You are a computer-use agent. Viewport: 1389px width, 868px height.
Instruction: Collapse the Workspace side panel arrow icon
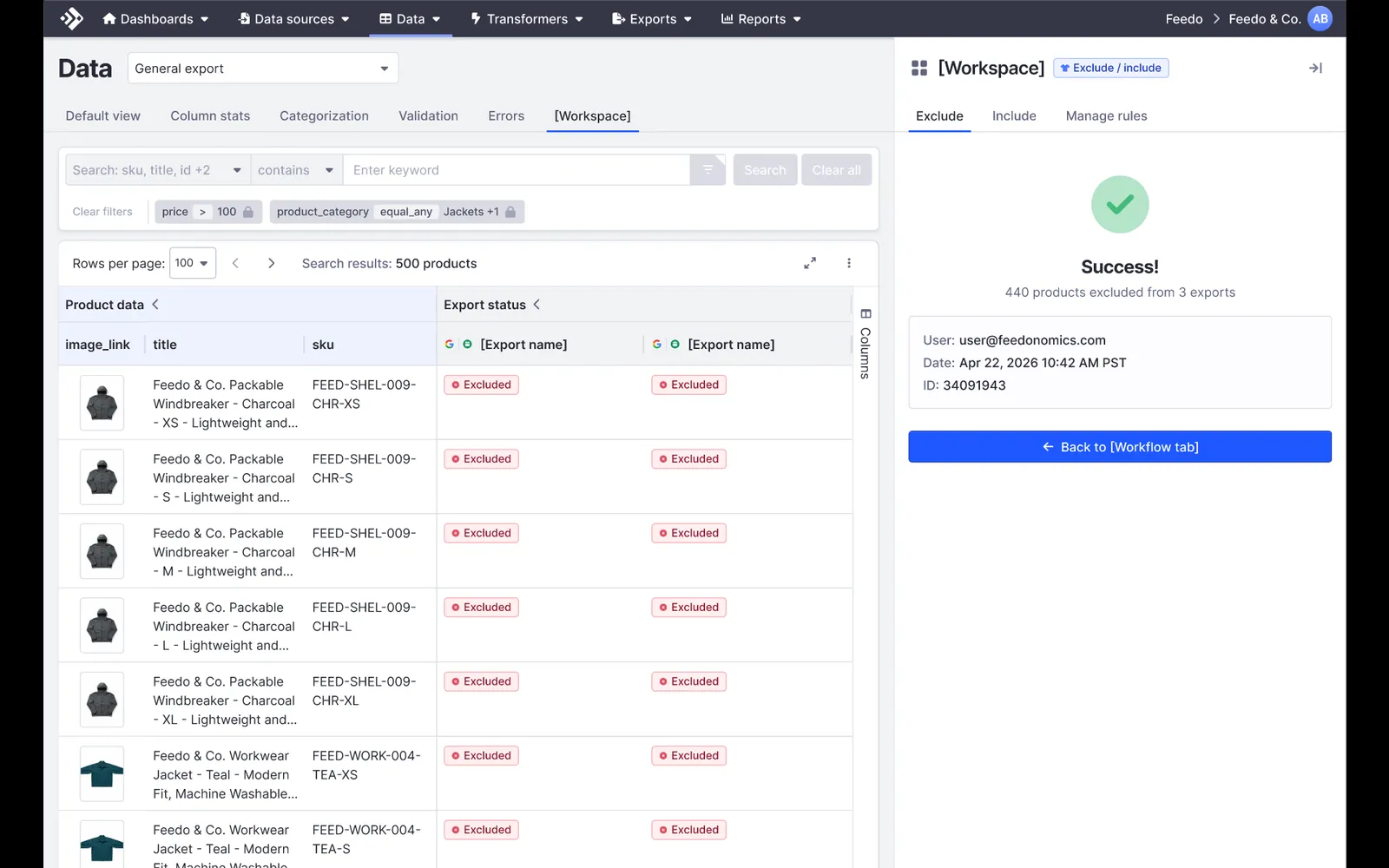(1315, 68)
